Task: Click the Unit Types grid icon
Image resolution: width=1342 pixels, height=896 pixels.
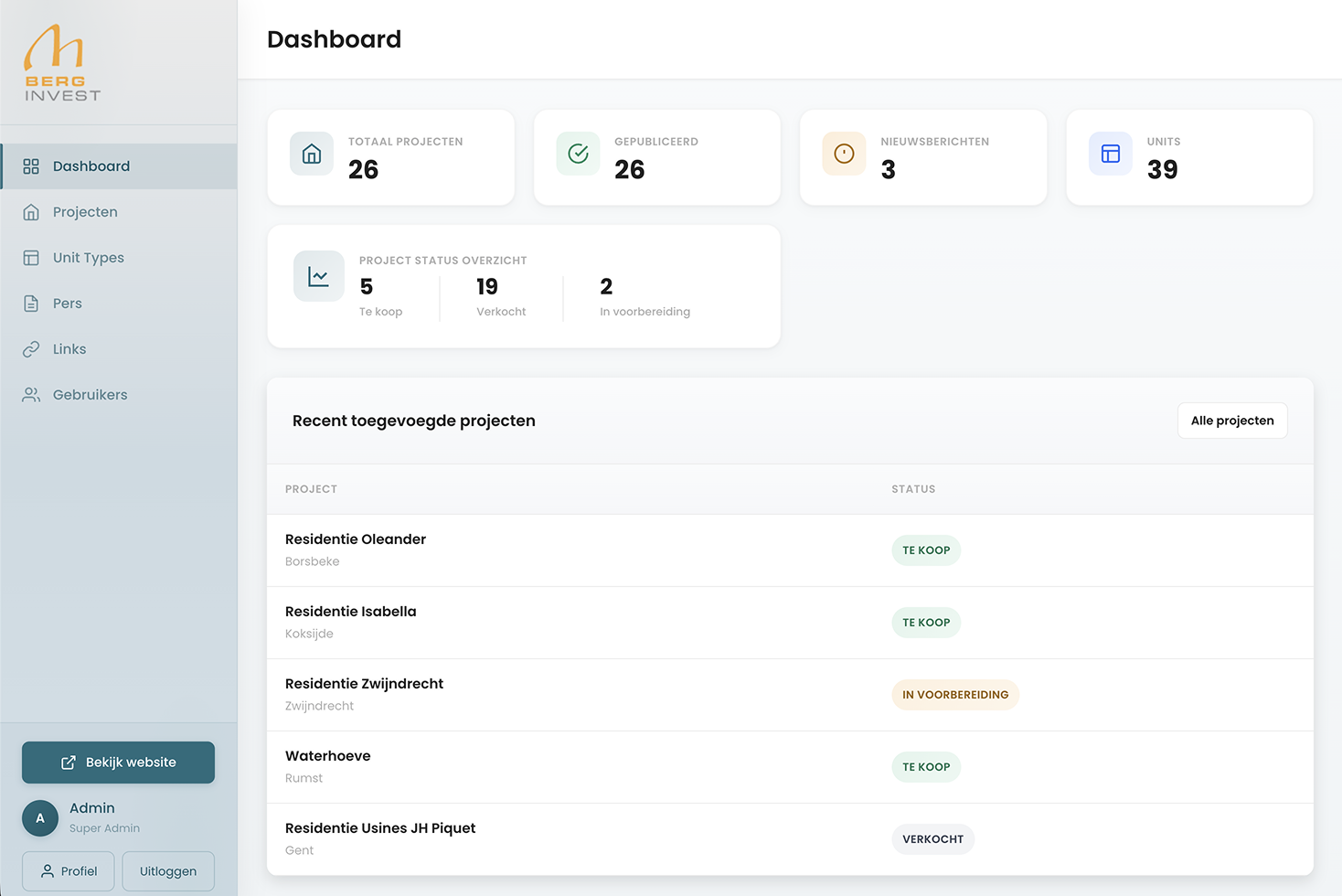Action: [x=30, y=257]
